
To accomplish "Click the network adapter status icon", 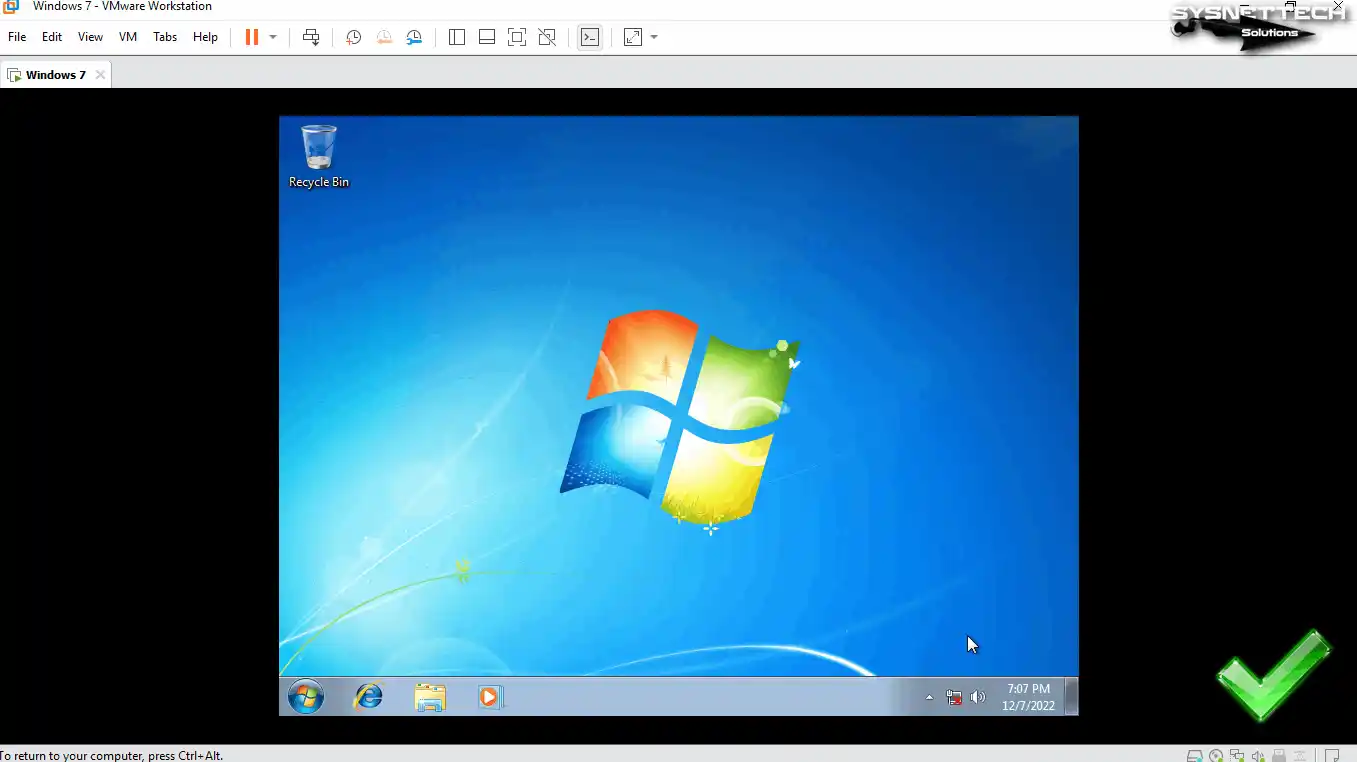I will tap(1237, 755).
